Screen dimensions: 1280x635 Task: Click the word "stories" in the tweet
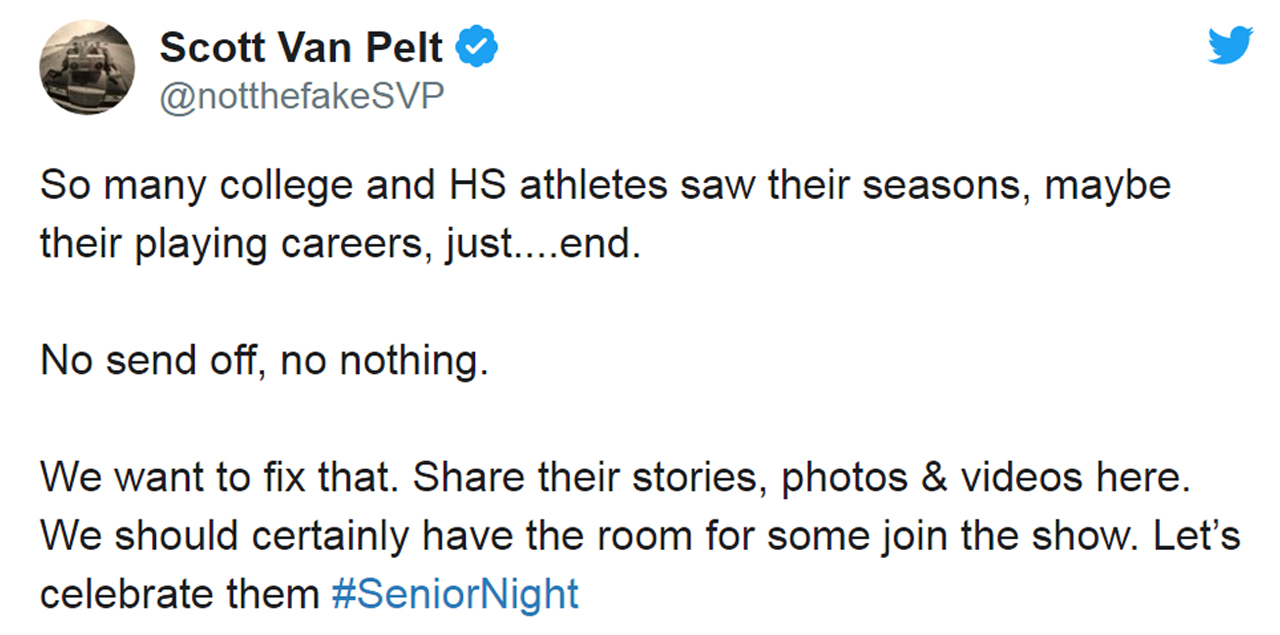(699, 478)
